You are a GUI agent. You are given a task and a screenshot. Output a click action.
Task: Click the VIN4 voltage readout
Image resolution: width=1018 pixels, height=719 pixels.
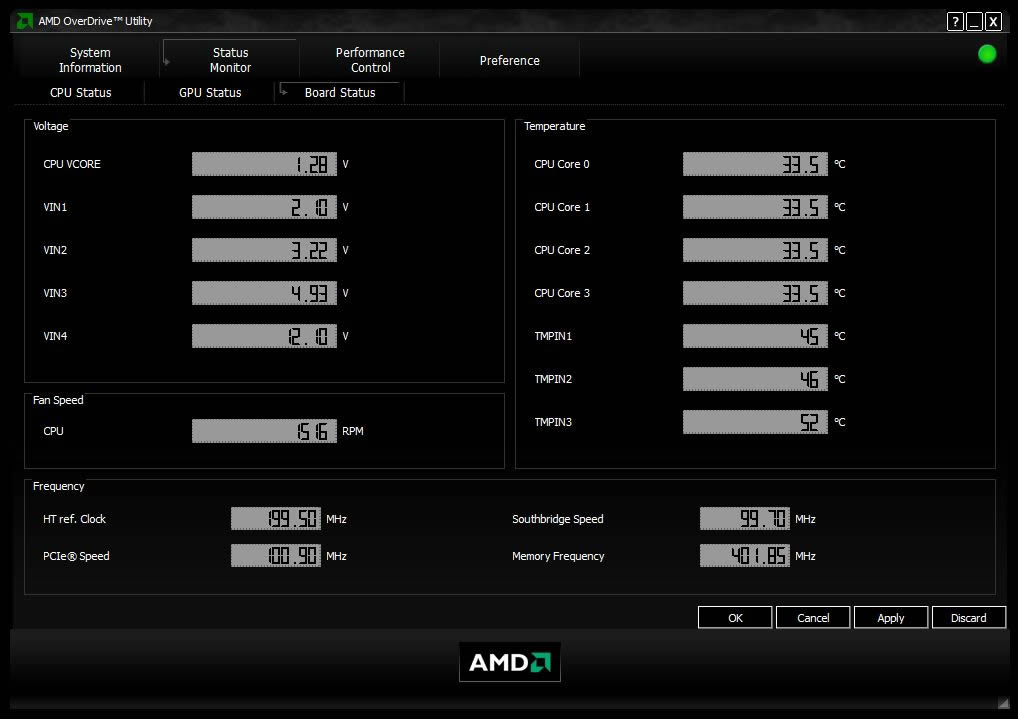click(x=264, y=336)
